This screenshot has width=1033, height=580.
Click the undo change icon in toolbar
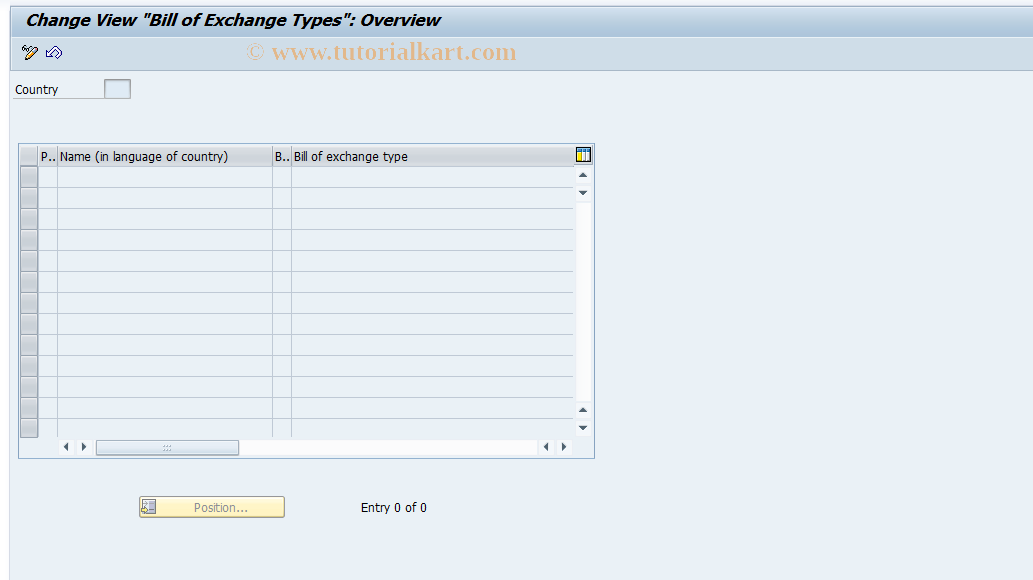click(54, 52)
